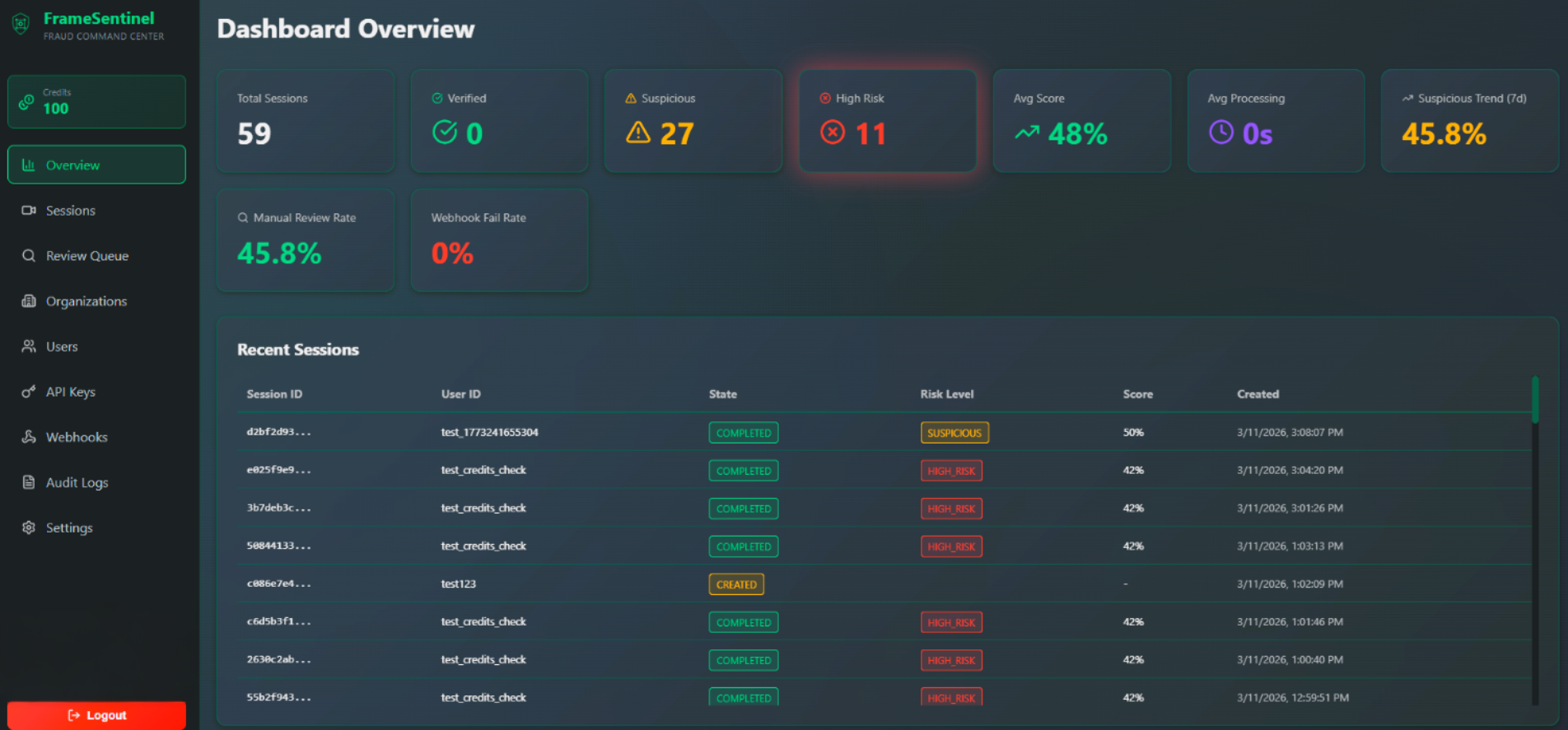Open session d2bf2d93 from Recent Sessions

[278, 432]
